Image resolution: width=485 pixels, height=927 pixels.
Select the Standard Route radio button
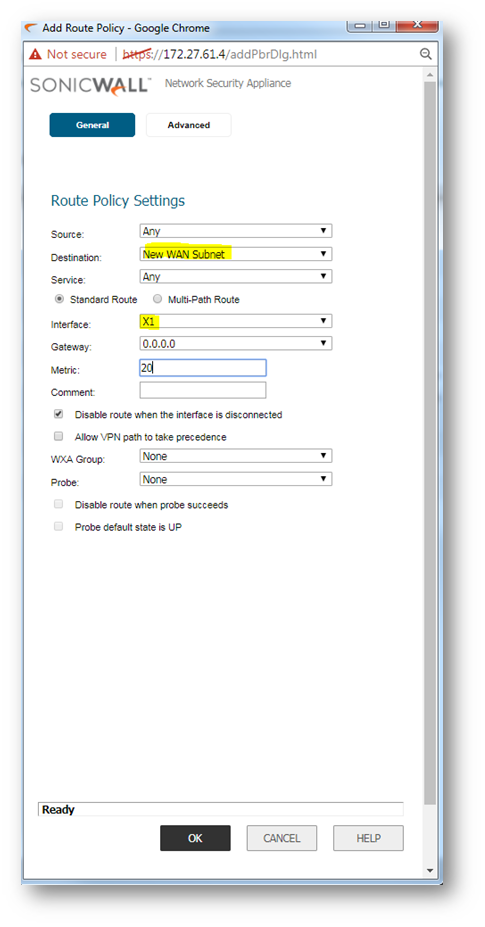pos(59,299)
